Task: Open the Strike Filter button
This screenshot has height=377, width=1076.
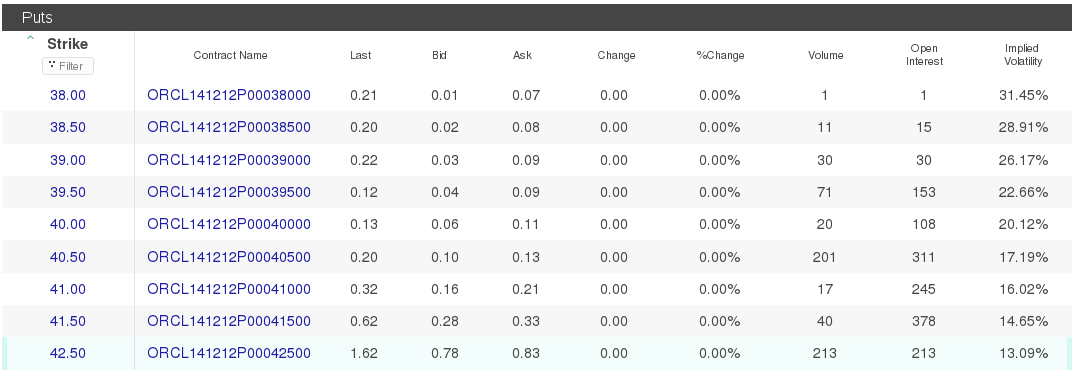Action: click(x=68, y=66)
